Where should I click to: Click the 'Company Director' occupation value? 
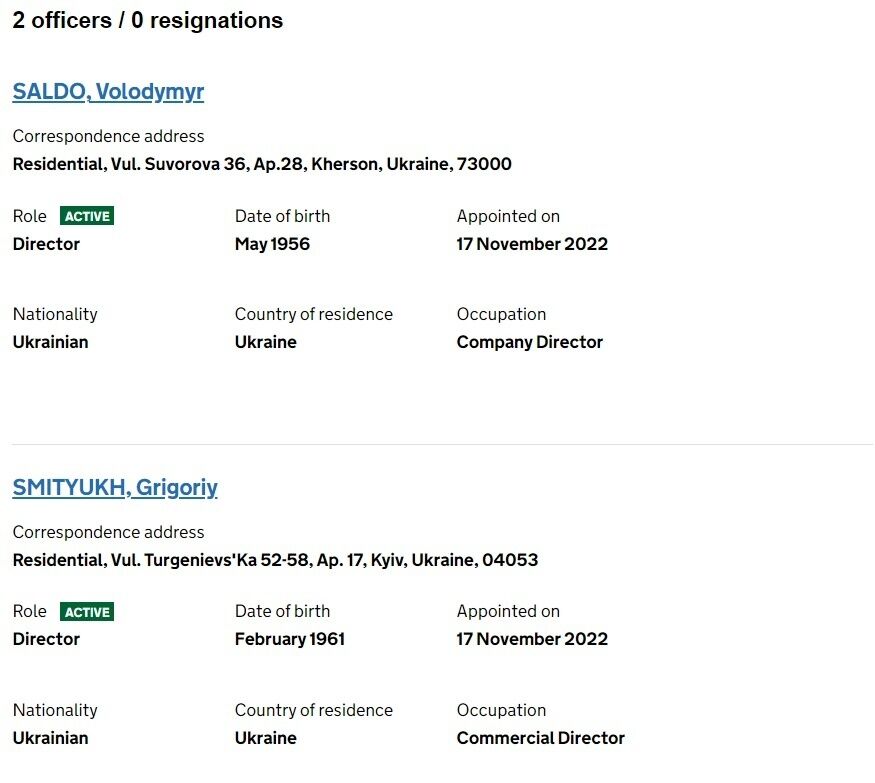530,342
